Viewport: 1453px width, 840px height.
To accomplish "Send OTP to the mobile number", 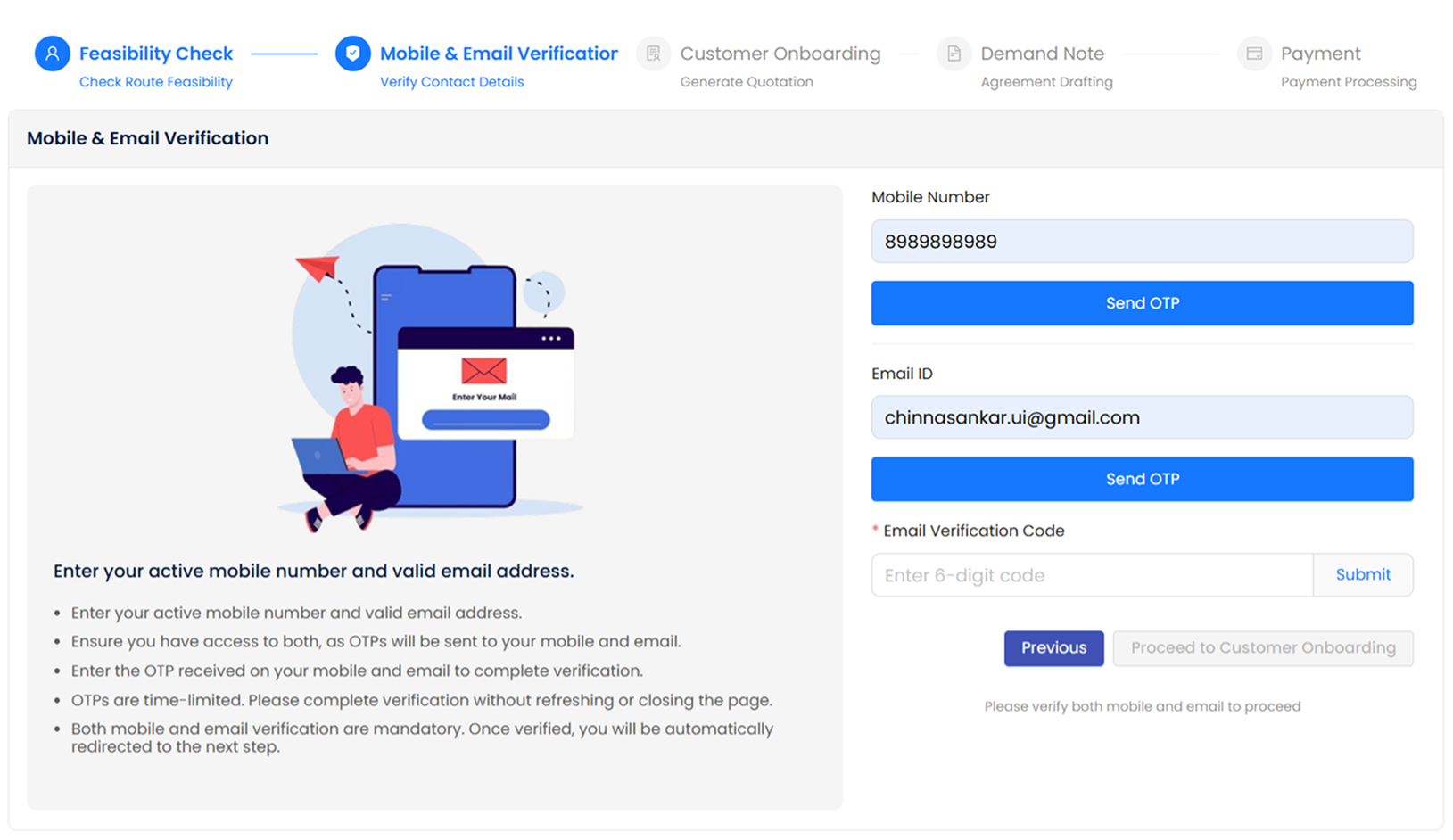I will pos(1142,303).
